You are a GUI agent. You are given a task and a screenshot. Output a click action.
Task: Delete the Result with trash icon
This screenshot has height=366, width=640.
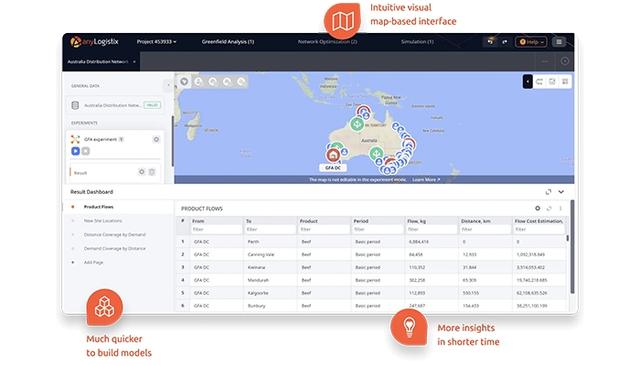click(152, 172)
